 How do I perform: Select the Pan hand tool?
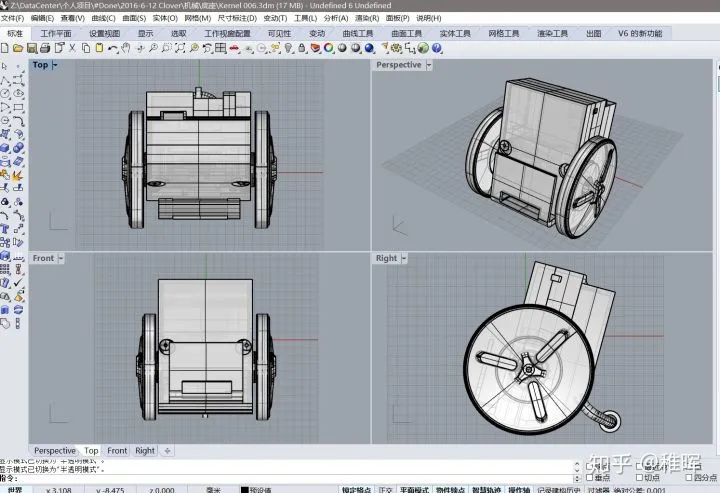pyautogui.click(x=126, y=48)
